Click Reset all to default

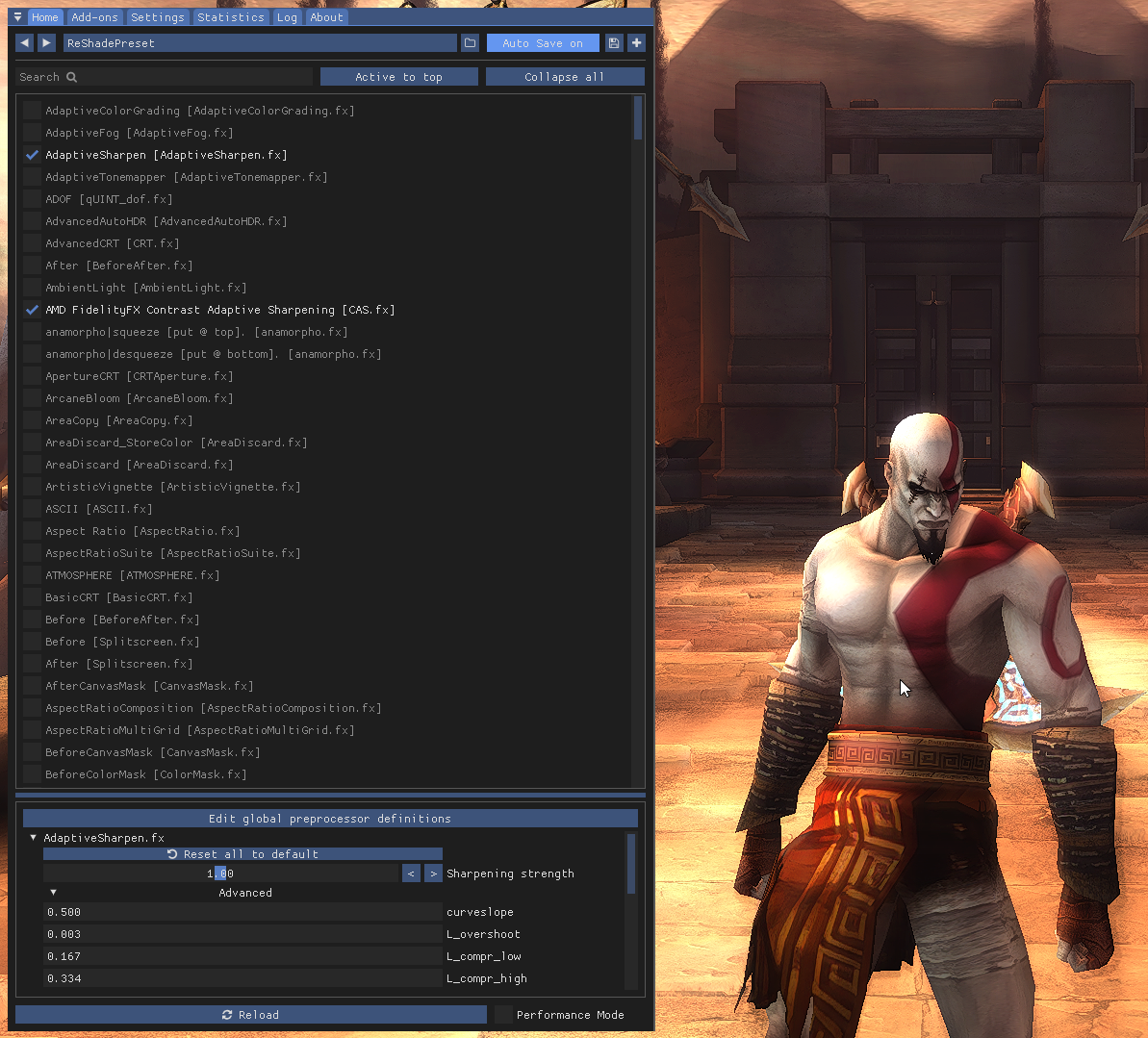[x=242, y=854]
